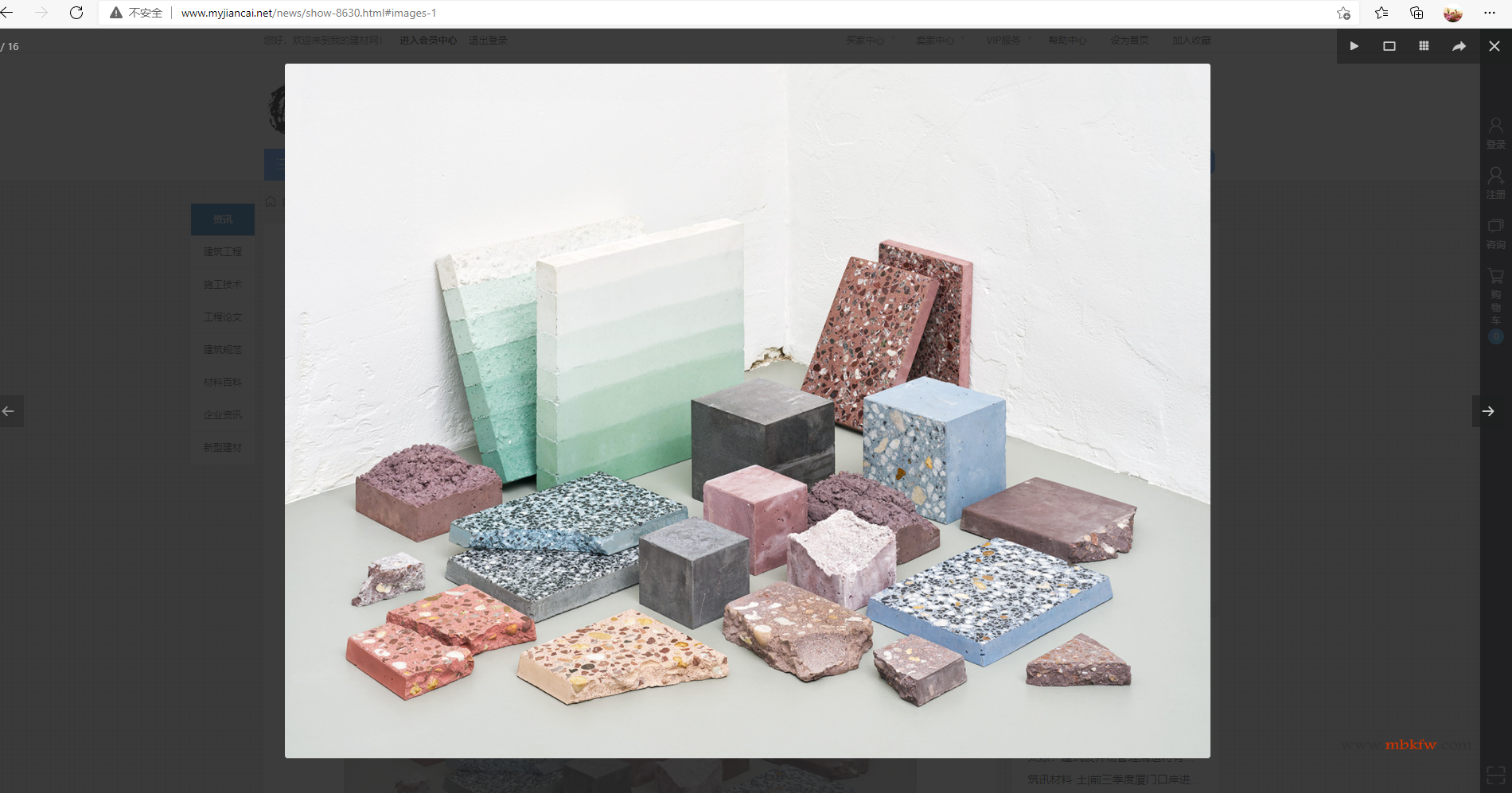
Task: Open the browser profile avatar
Action: (x=1452, y=13)
